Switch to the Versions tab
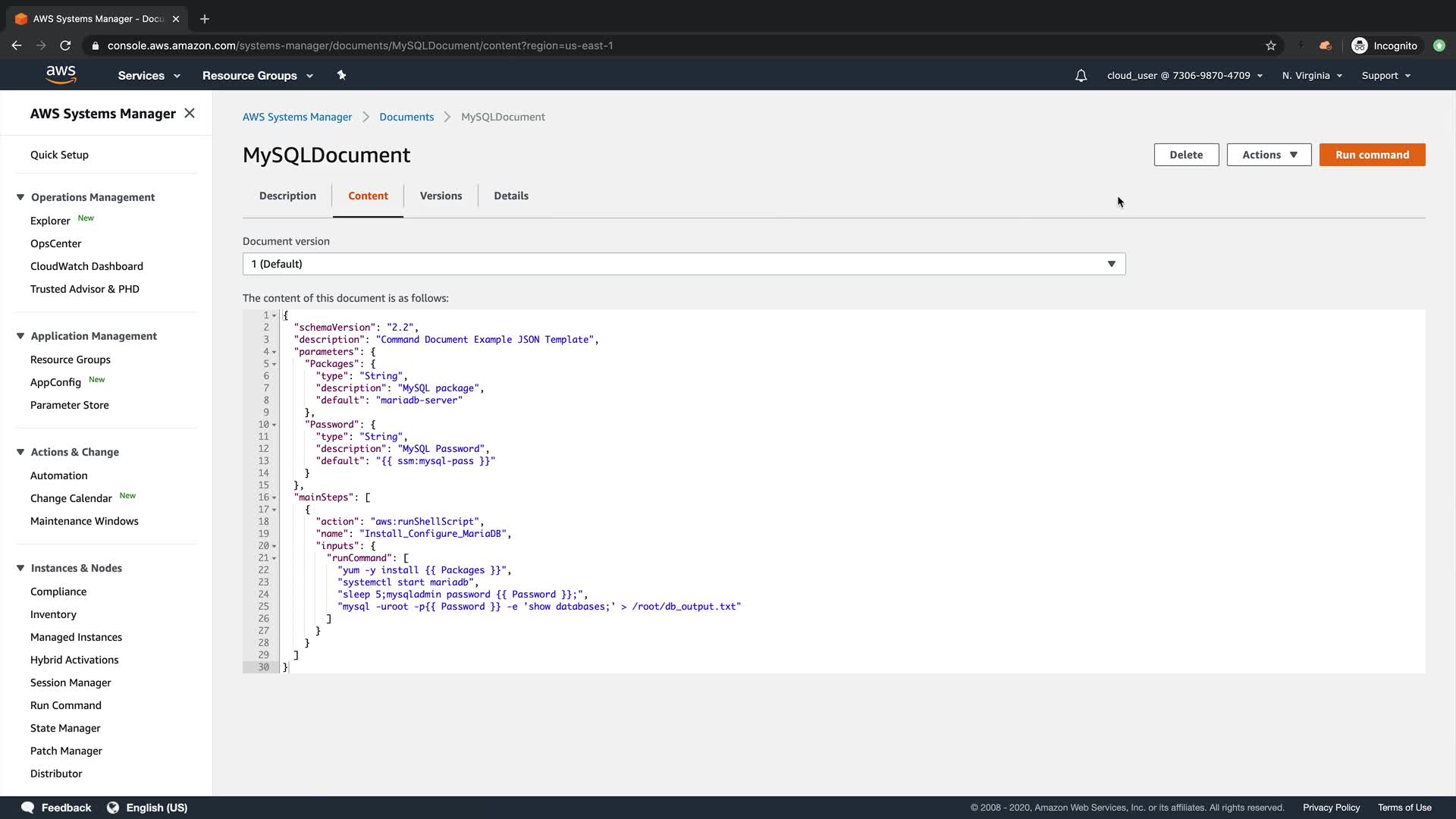This screenshot has width=1456, height=819. point(441,196)
